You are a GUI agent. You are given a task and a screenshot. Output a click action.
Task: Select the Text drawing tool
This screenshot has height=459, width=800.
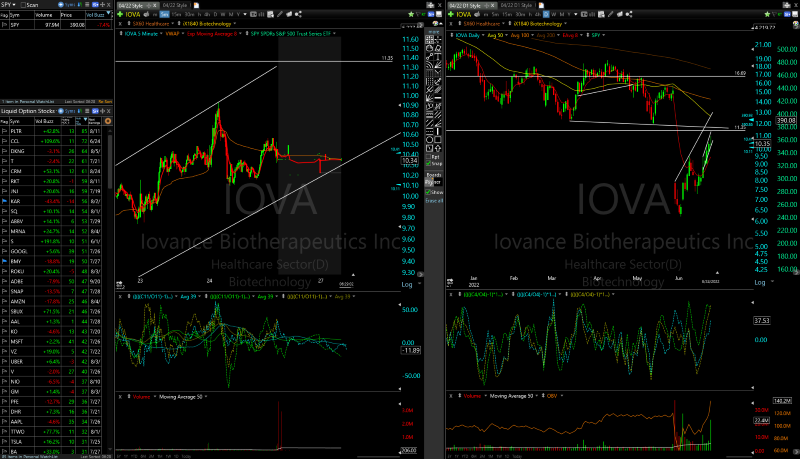click(438, 56)
